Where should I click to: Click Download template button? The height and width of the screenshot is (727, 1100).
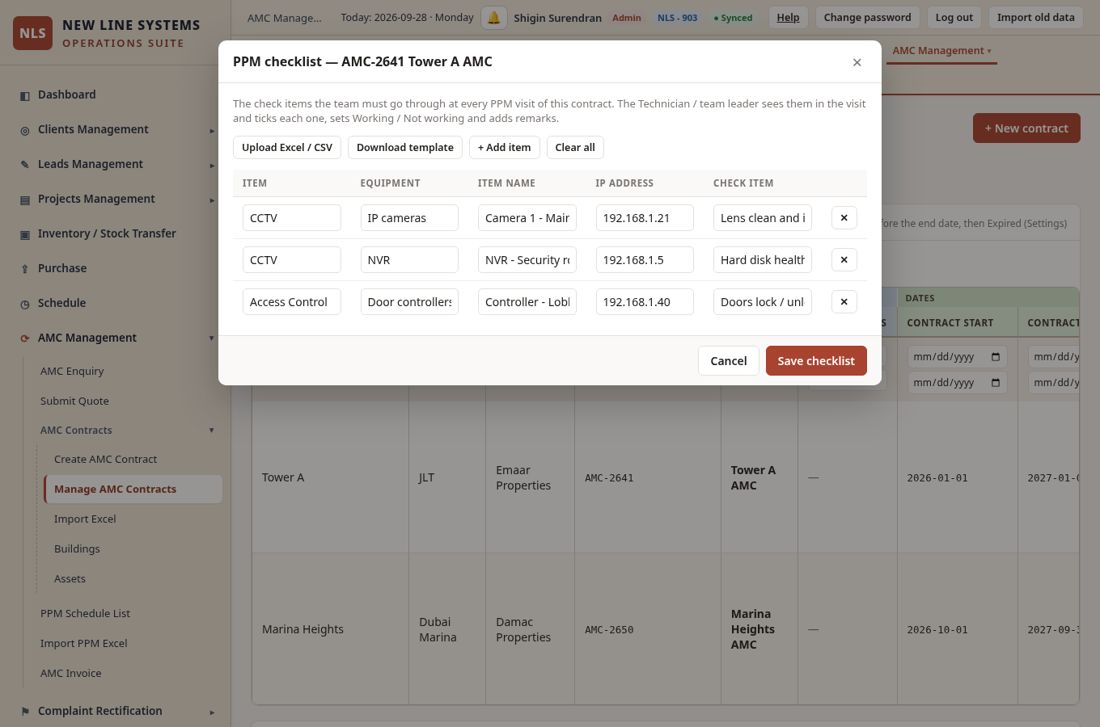[405, 147]
